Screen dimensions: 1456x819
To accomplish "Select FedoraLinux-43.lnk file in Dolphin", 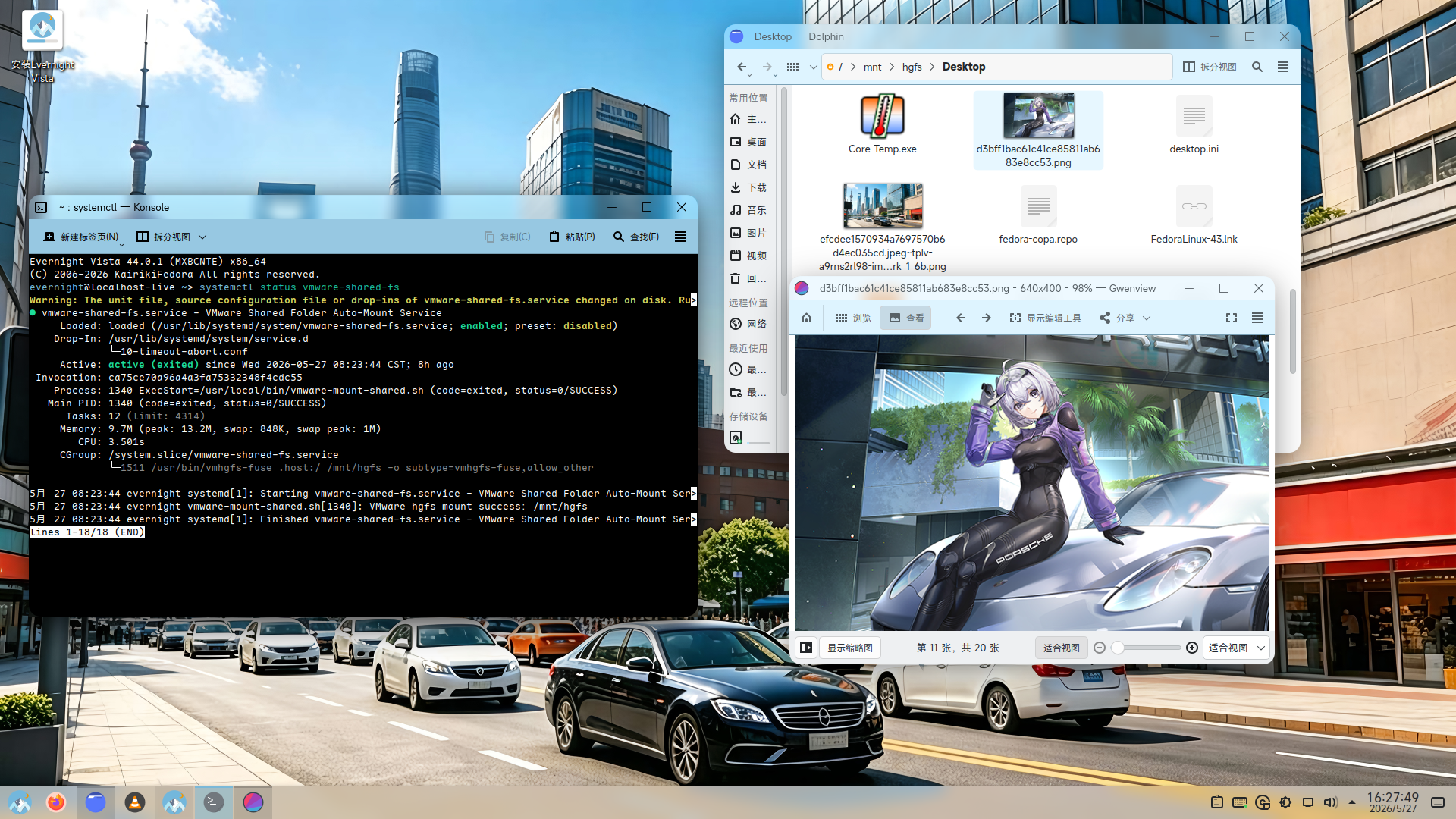I will coord(1194,215).
